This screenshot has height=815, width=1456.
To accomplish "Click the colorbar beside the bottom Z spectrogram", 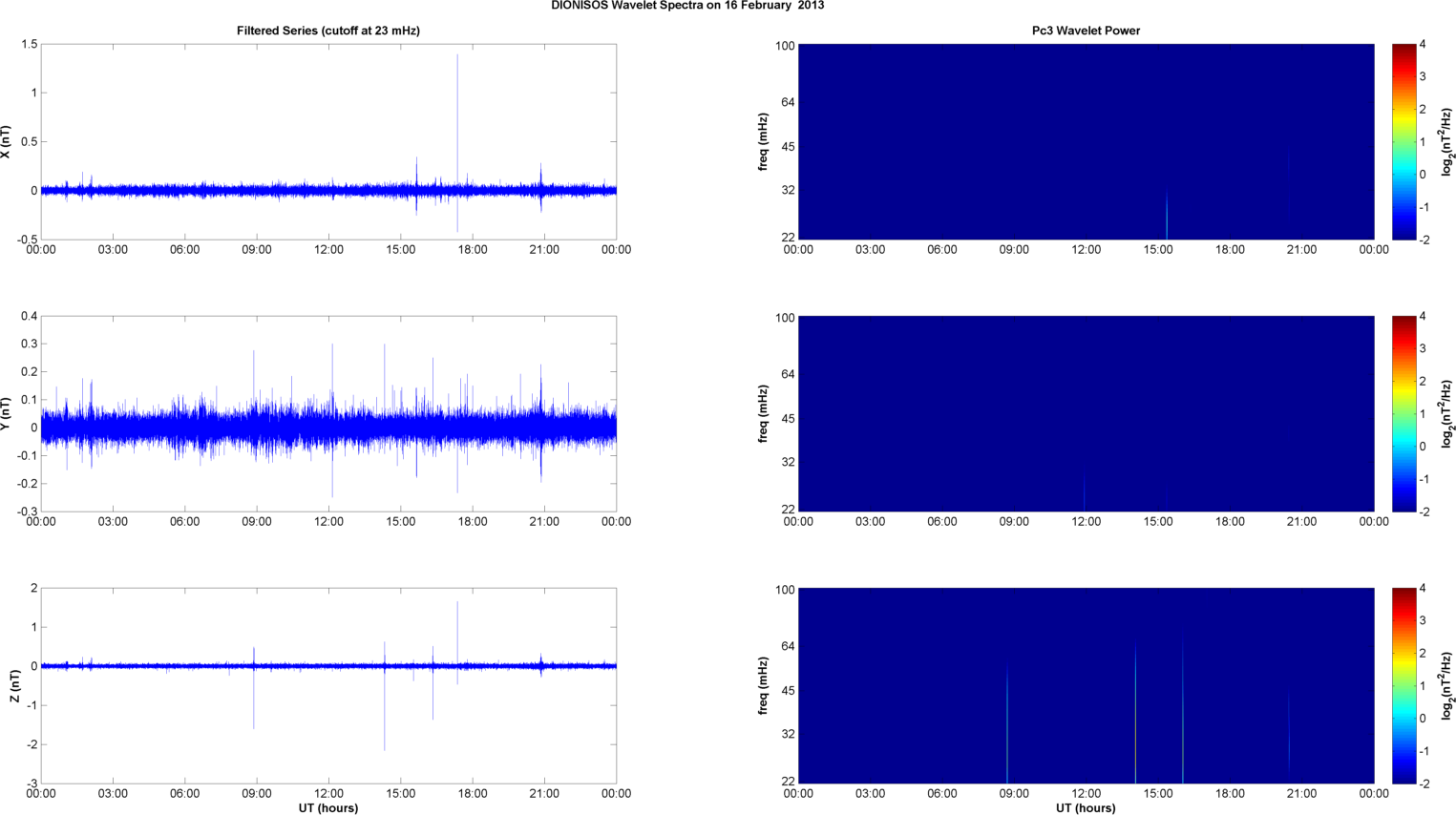I will [1403, 686].
